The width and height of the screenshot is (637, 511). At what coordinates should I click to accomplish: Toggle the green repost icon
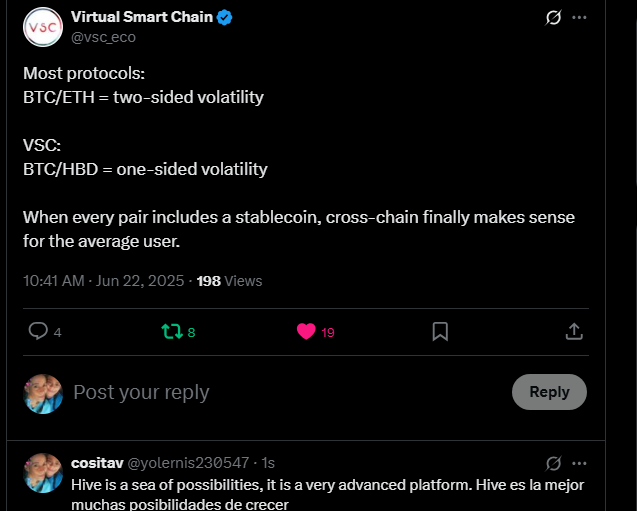pos(172,331)
